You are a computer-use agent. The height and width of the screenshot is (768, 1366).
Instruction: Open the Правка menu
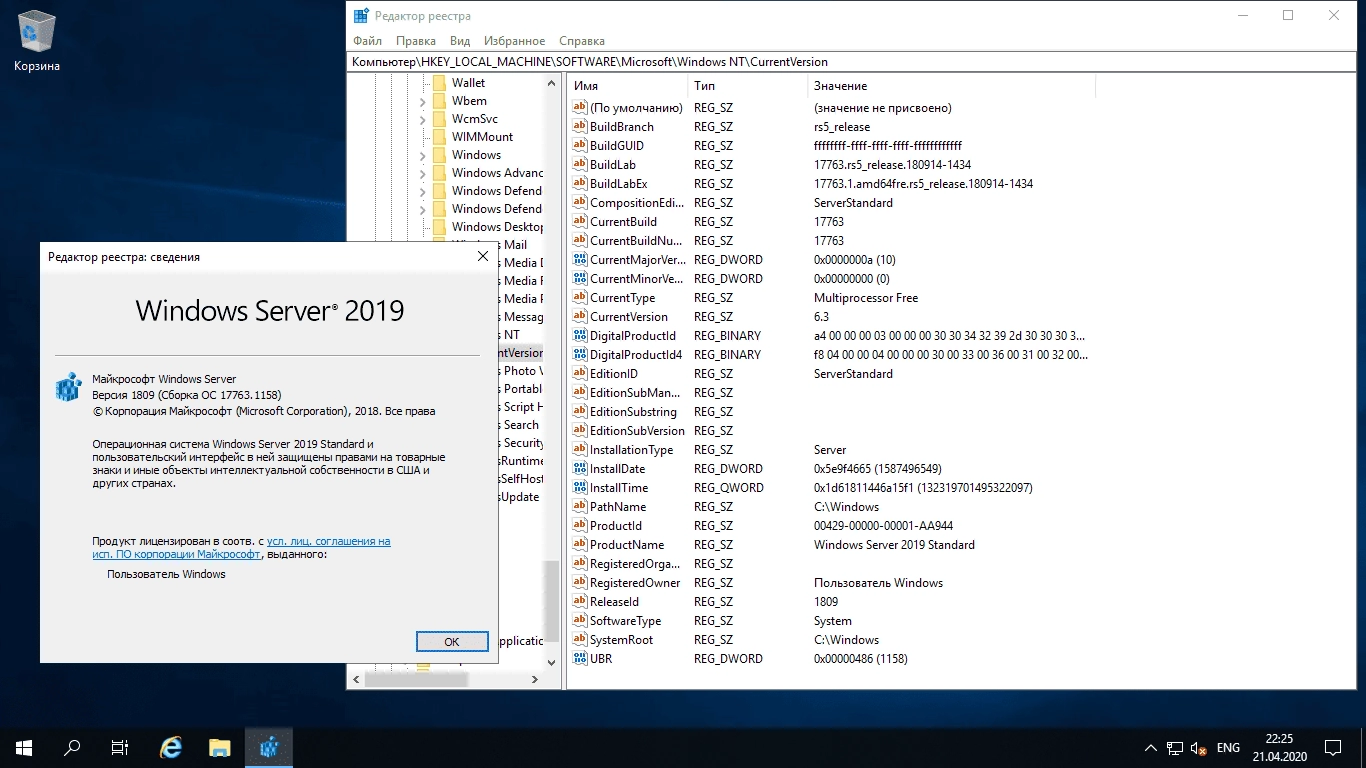[x=416, y=41]
